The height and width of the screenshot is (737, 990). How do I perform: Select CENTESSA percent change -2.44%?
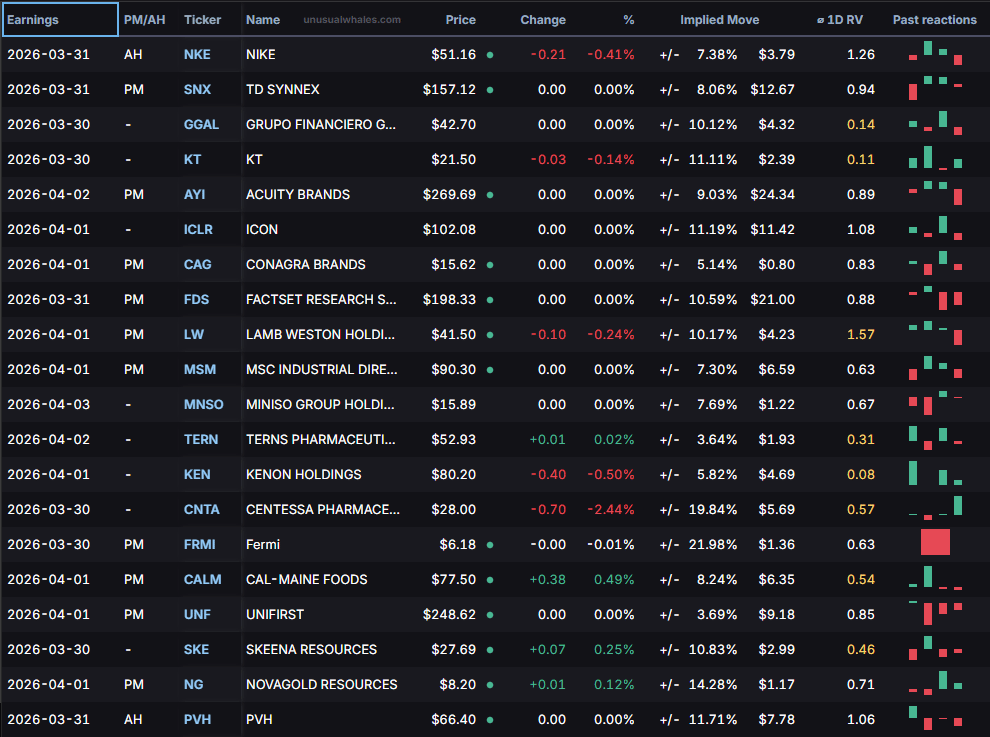(x=611, y=509)
